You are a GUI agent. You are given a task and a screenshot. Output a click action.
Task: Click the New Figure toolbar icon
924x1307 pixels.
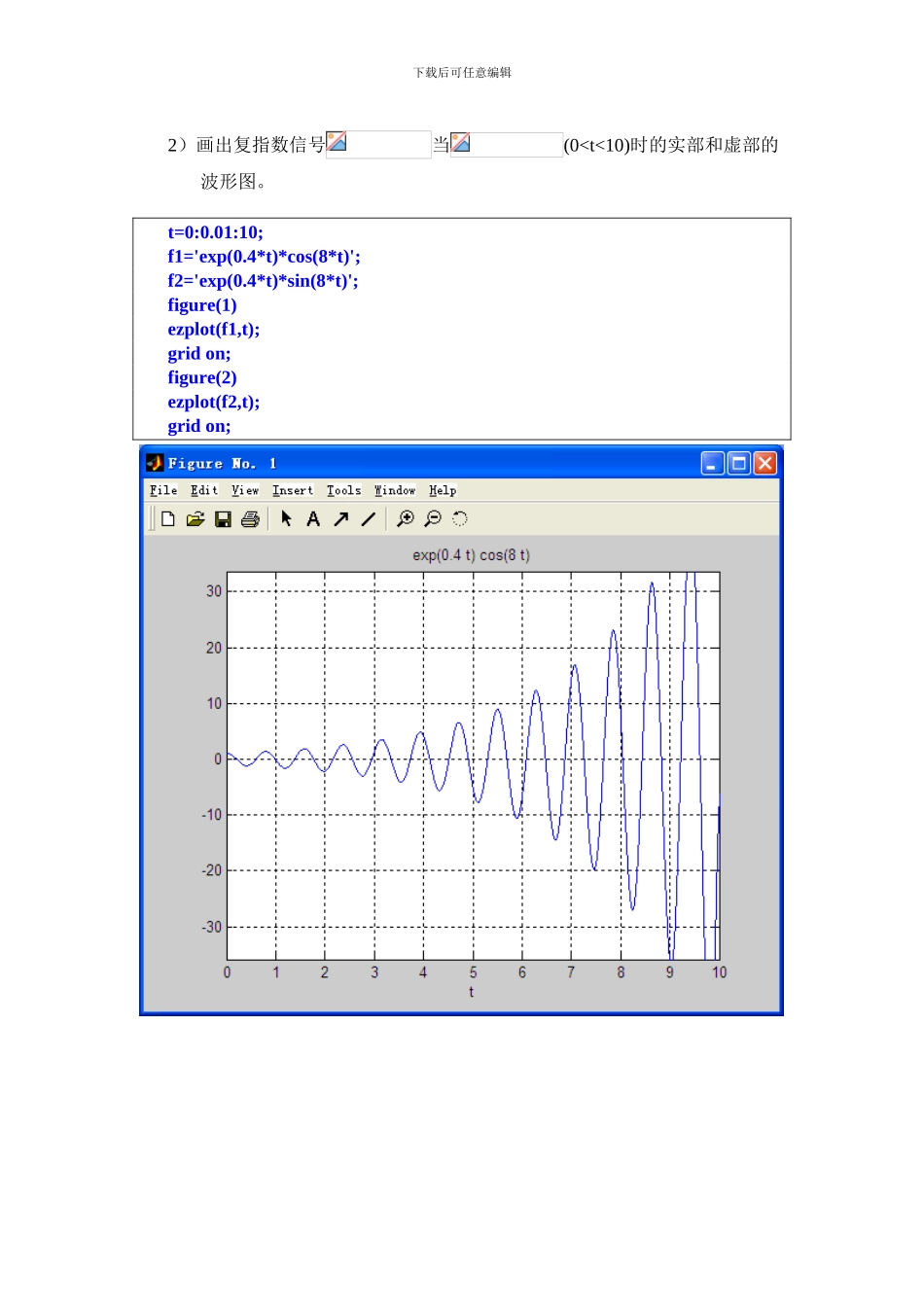(168, 519)
